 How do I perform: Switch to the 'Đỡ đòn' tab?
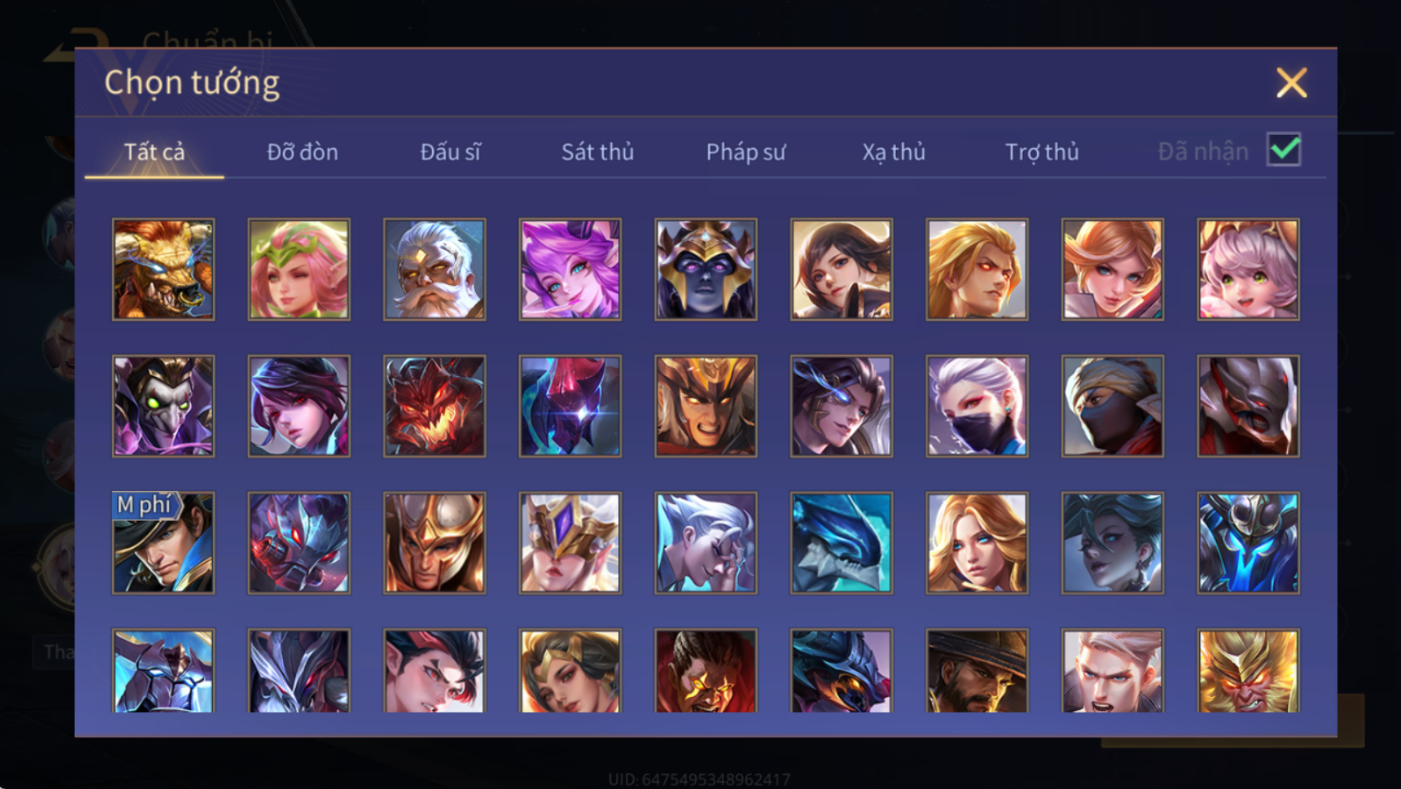(302, 152)
